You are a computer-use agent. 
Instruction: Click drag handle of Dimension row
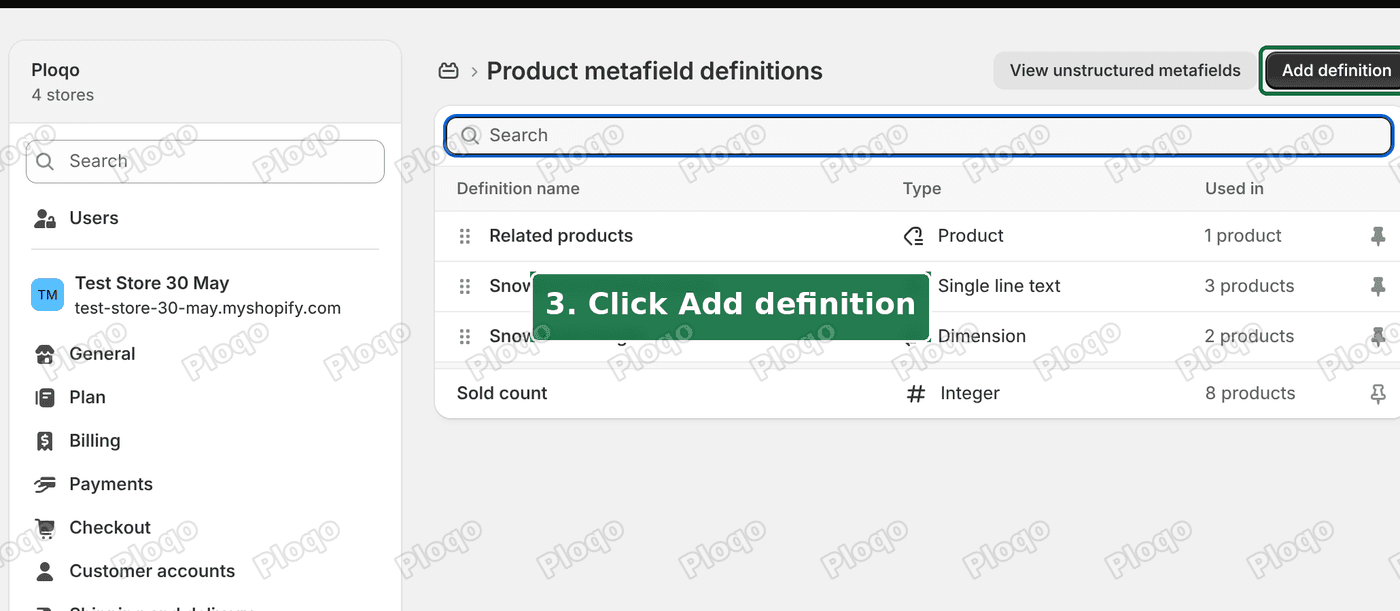pyautogui.click(x=465, y=337)
